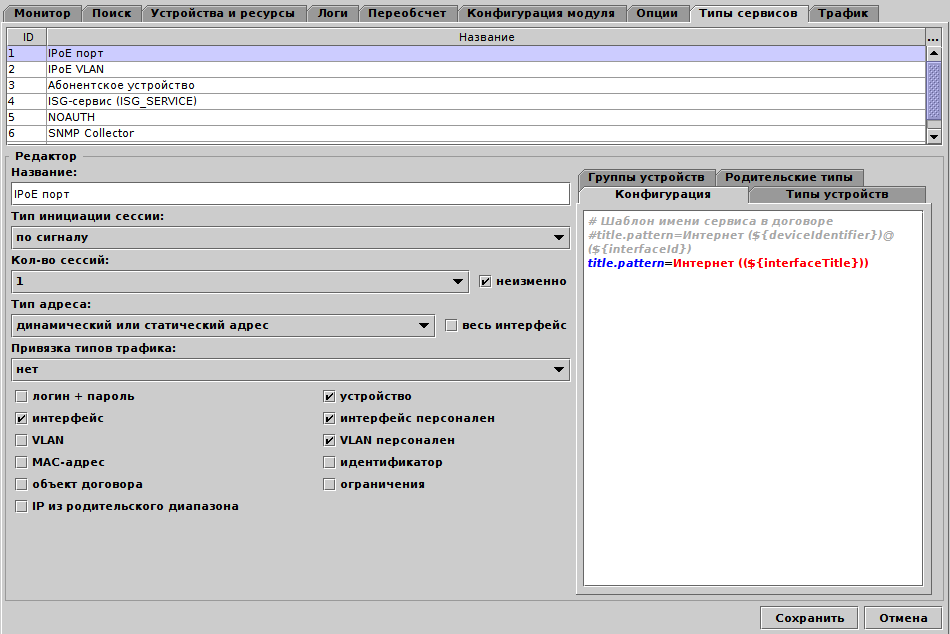
Task: Switch to the 'Монитор' tab
Action: (x=43, y=13)
